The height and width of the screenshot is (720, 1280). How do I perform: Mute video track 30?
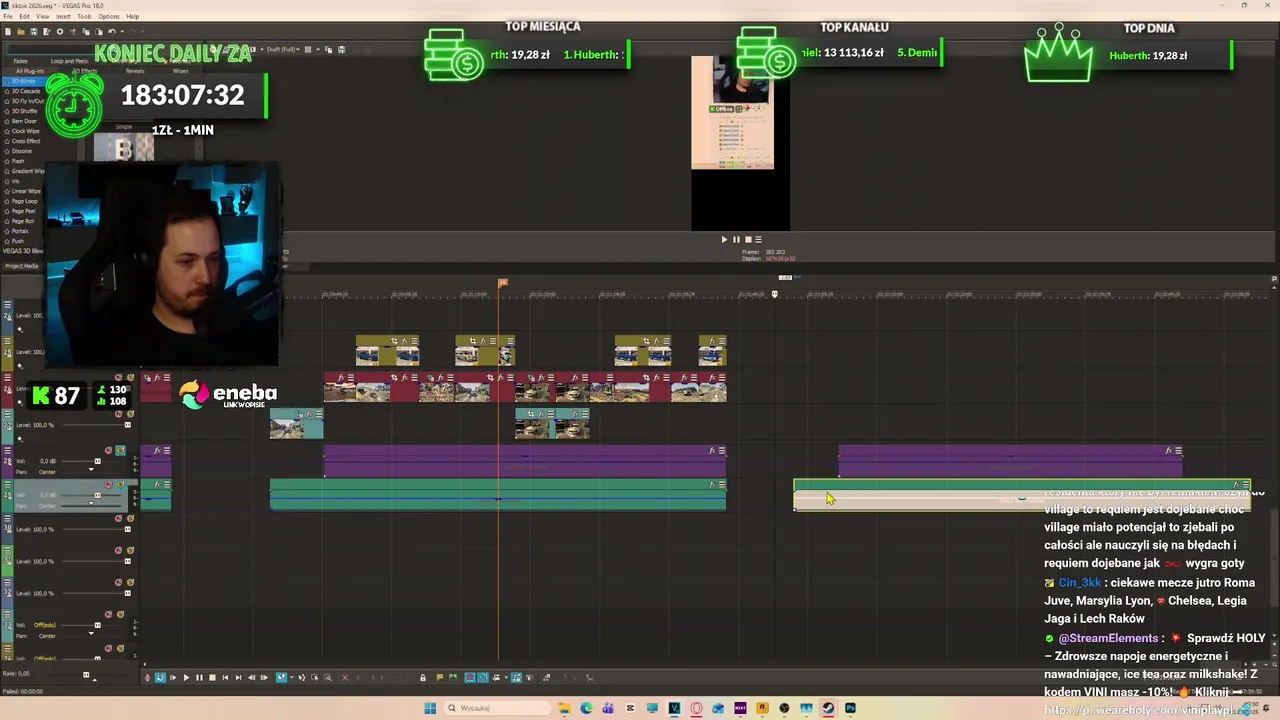[118, 519]
